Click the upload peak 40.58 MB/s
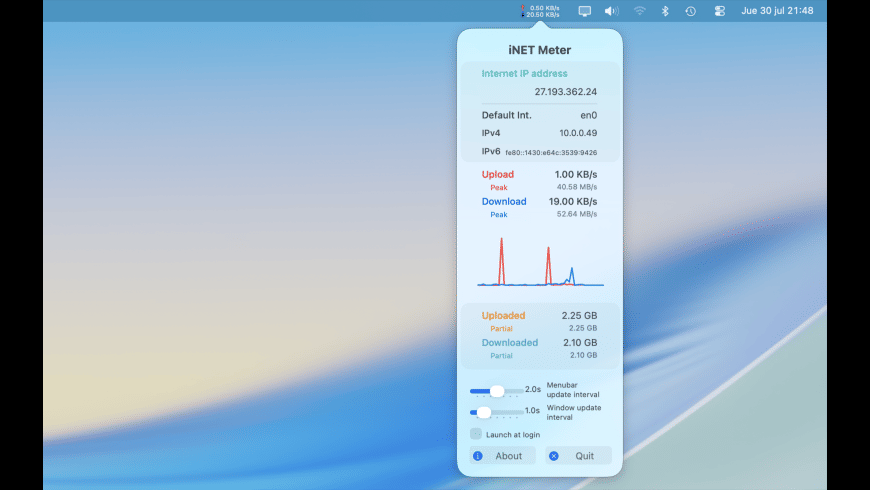870x490 pixels. [577, 187]
